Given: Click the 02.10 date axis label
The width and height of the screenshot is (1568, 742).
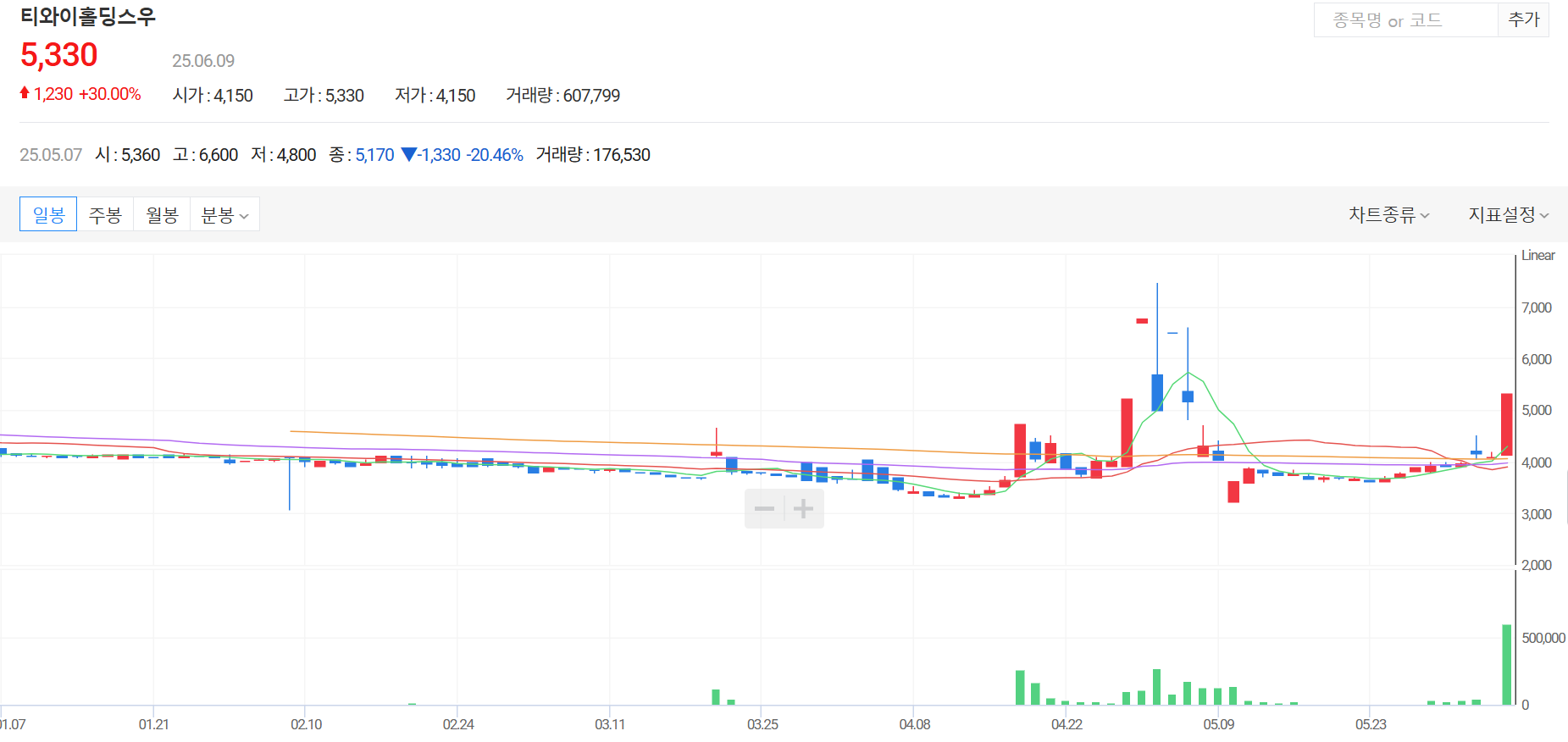Looking at the screenshot, I should pos(306,724).
